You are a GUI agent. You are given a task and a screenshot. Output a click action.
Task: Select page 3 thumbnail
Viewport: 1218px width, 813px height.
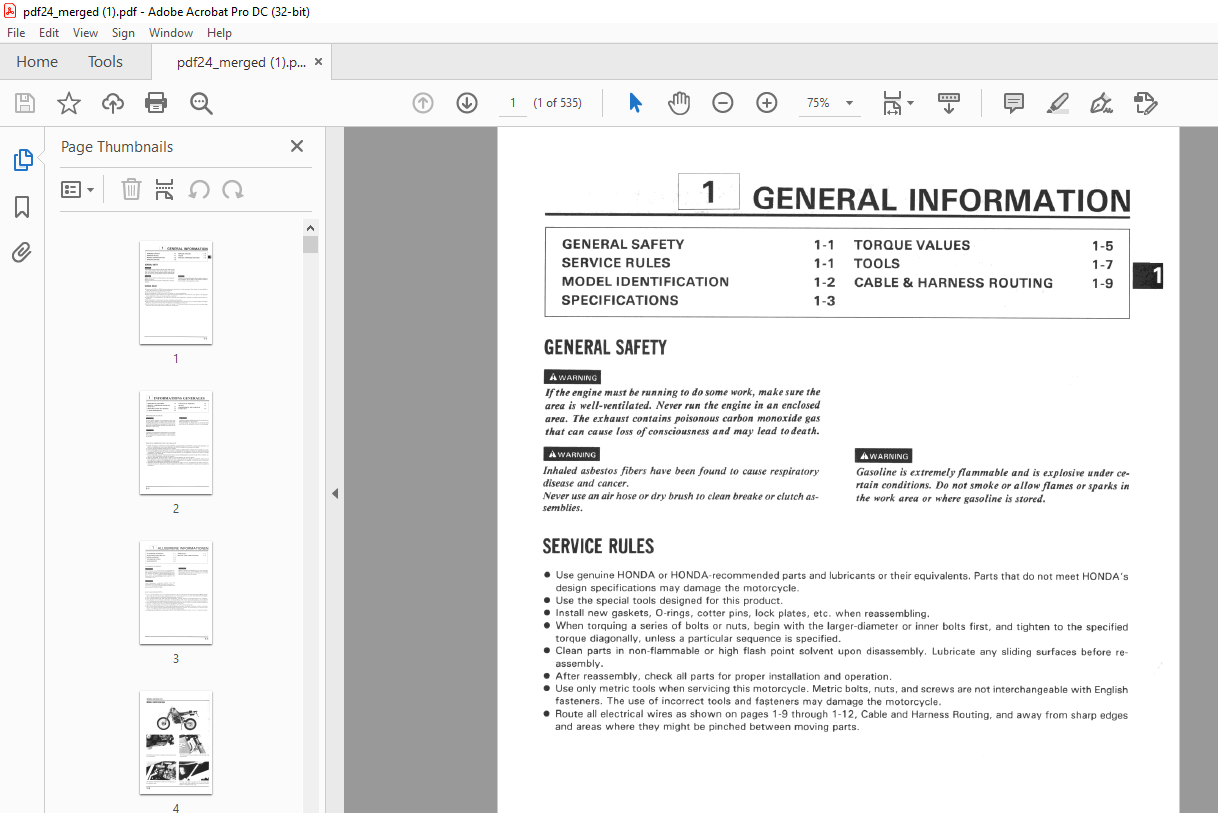coord(176,593)
